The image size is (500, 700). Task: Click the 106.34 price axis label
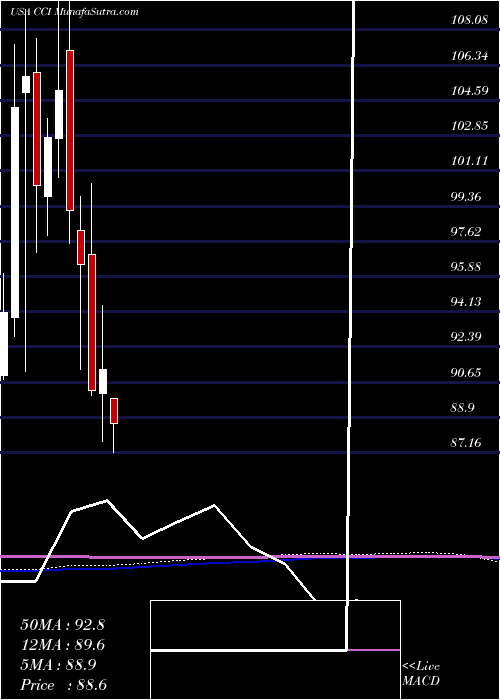coord(470,56)
